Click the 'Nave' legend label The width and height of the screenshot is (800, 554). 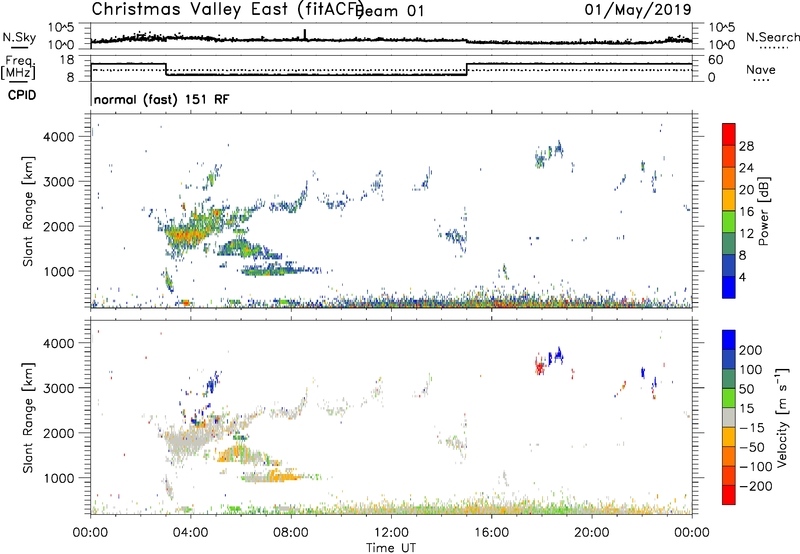coord(760,69)
